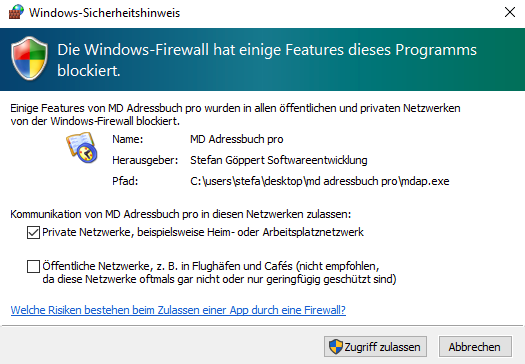
Task: Open the Welche Risiken bestehen firewall link
Action: 178,310
